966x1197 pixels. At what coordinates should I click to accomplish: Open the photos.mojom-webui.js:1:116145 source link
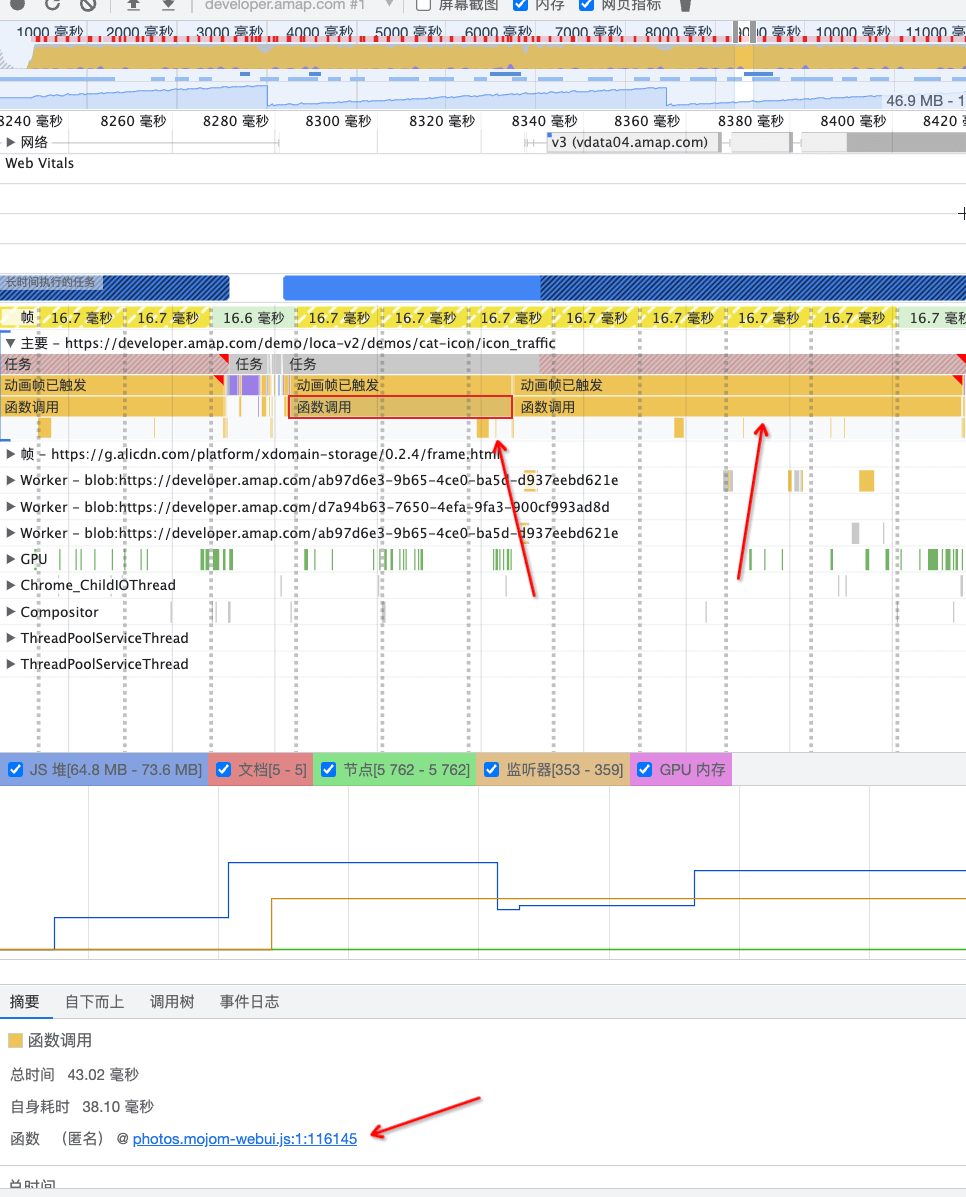244,1138
